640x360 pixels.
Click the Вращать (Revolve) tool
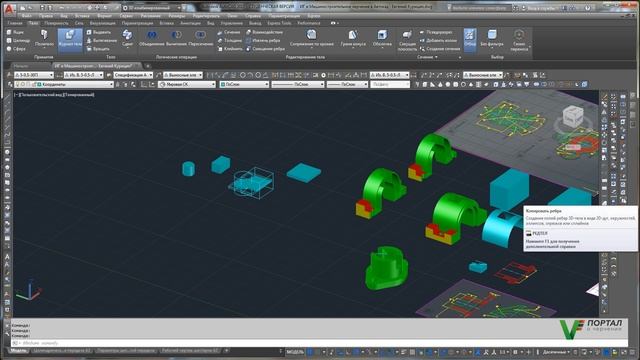coord(98,49)
